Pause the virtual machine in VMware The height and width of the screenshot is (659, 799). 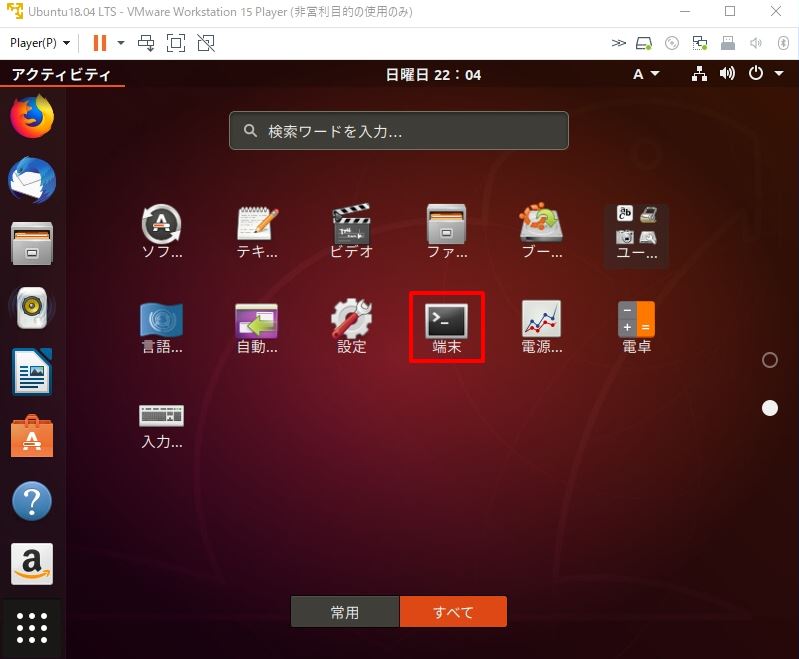[100, 43]
